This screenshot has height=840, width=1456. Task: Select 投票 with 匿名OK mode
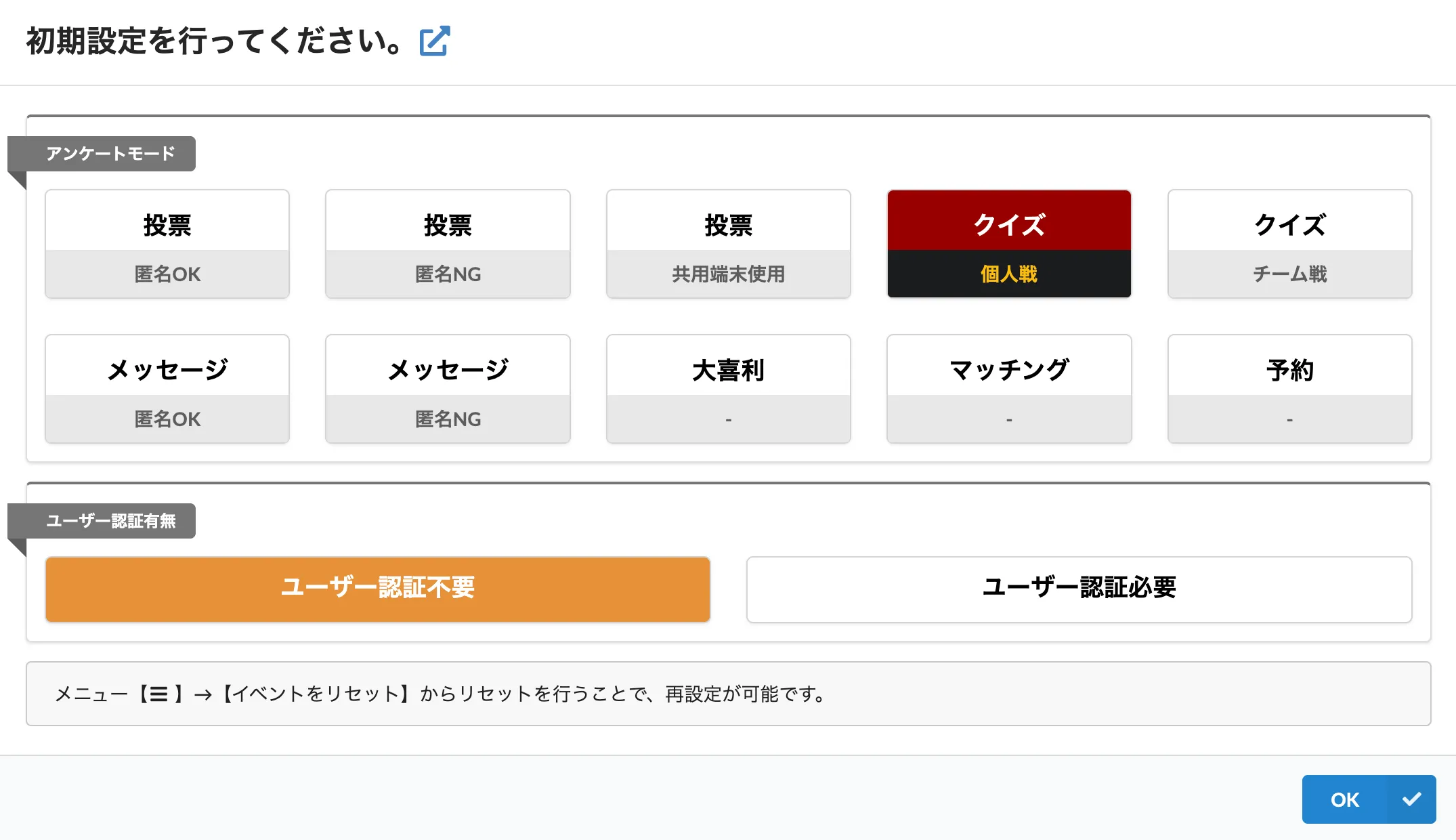[x=167, y=244]
